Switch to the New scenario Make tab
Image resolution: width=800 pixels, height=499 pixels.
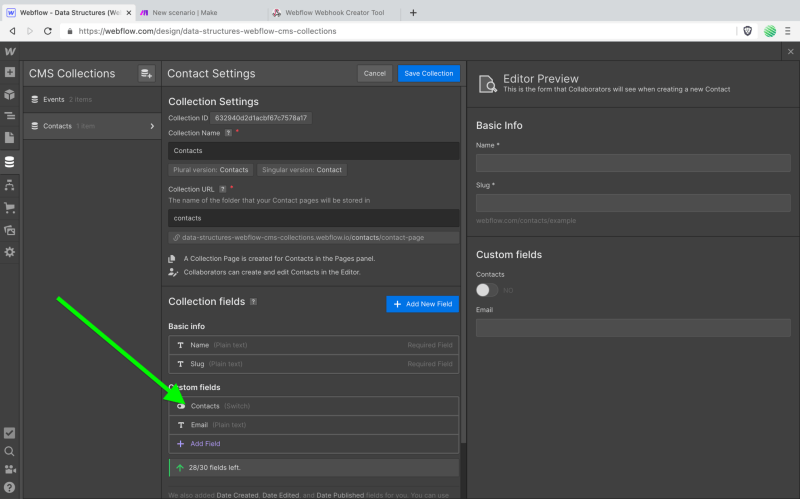185,13
